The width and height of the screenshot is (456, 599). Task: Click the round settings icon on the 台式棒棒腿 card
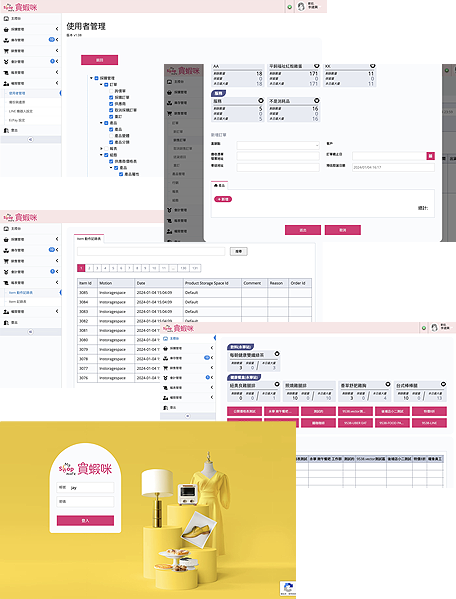coord(443,384)
